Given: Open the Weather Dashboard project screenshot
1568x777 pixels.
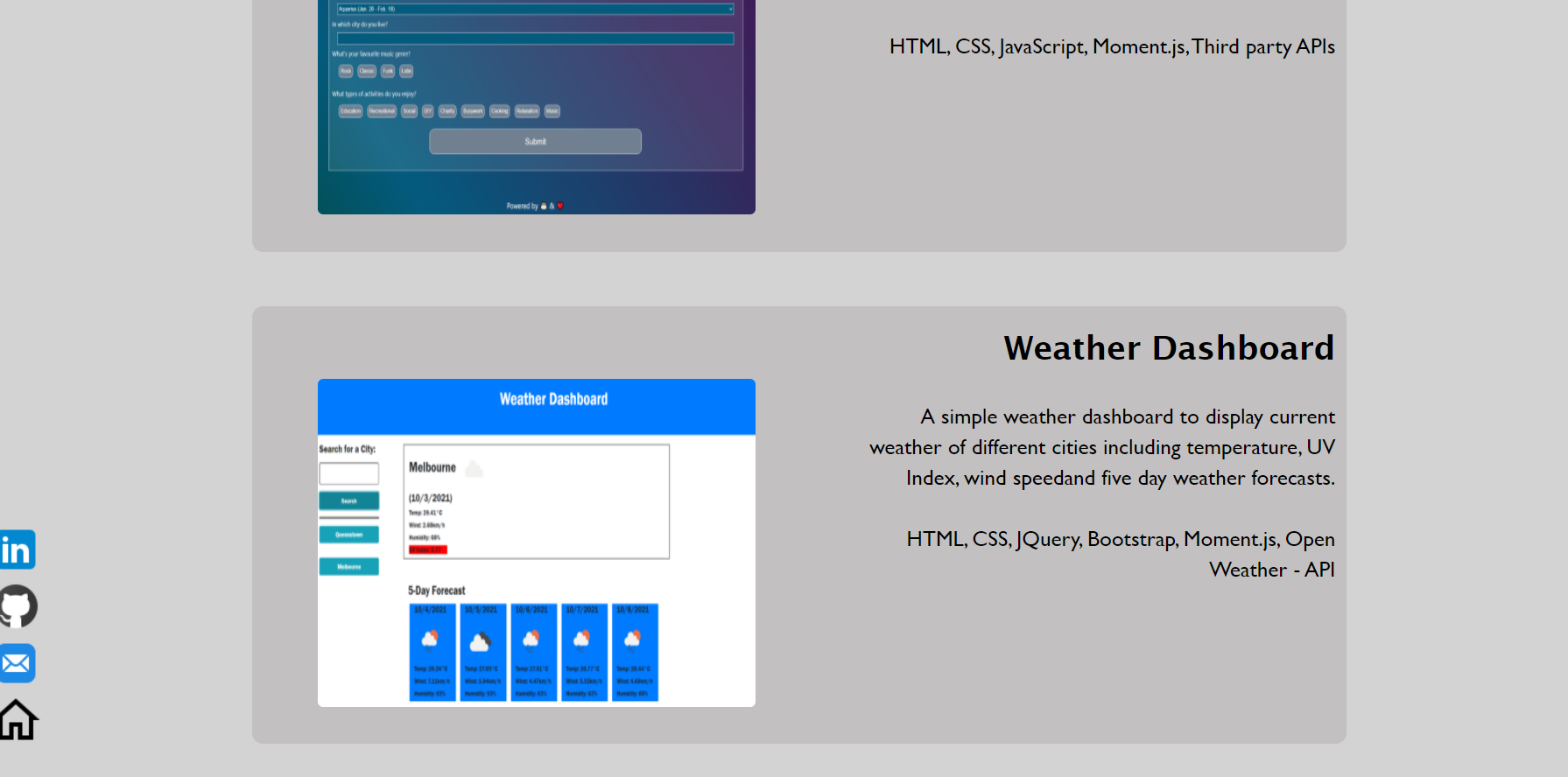Looking at the screenshot, I should click(537, 542).
